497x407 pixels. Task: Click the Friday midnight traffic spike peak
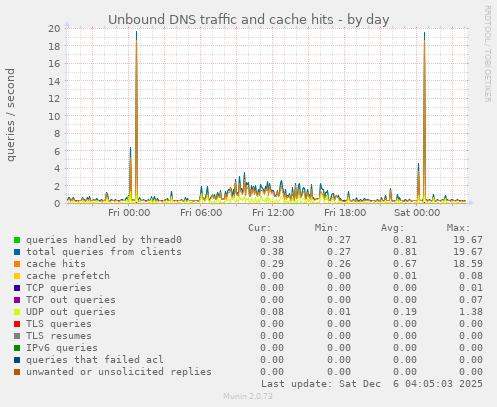click(x=136, y=32)
